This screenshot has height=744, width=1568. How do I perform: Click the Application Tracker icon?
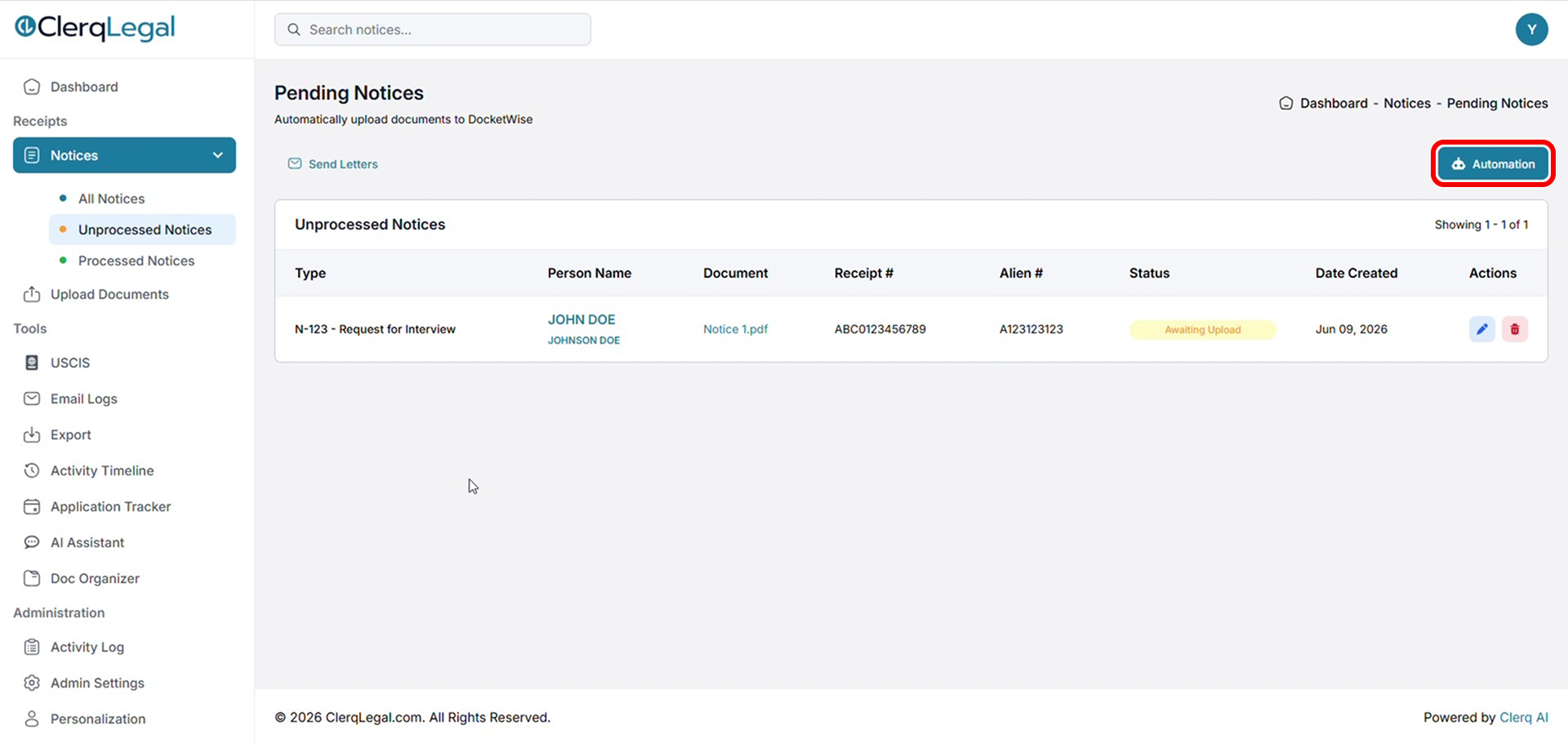[32, 506]
